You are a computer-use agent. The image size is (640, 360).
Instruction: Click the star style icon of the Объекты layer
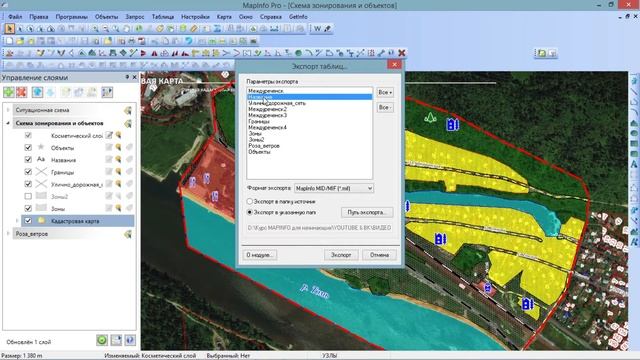(x=41, y=147)
